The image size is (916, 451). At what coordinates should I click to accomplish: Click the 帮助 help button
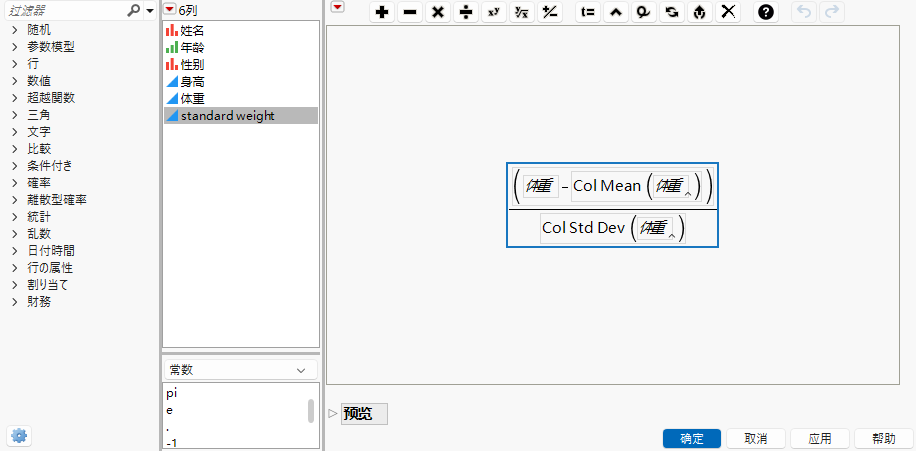click(x=884, y=439)
